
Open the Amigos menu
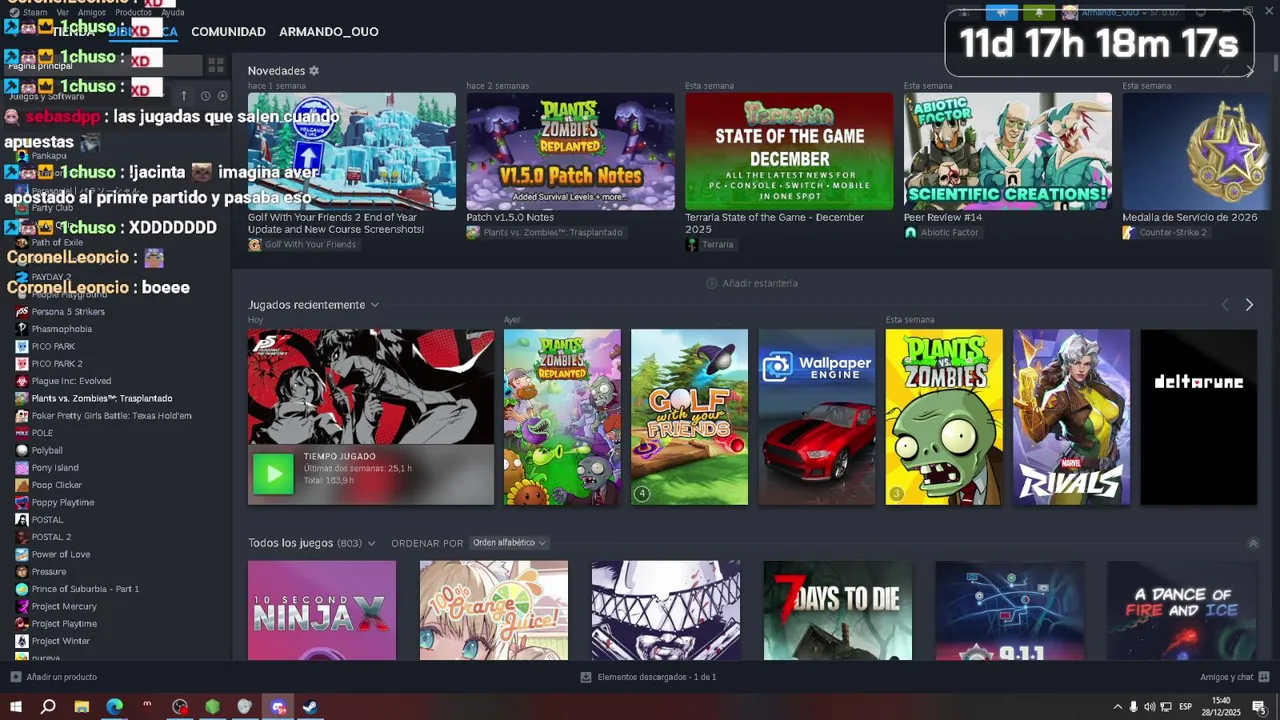92,12
